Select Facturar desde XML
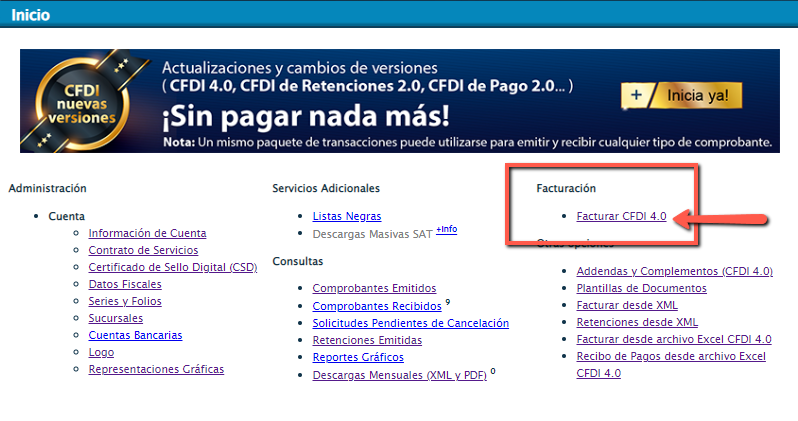This screenshot has width=798, height=421. point(626,305)
